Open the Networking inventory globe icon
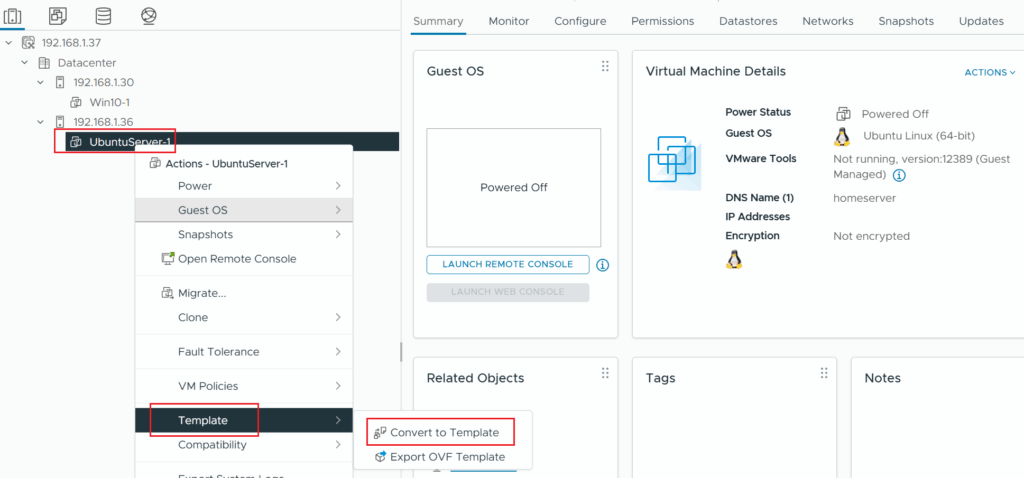The height and width of the screenshot is (478, 1024). click(x=148, y=14)
